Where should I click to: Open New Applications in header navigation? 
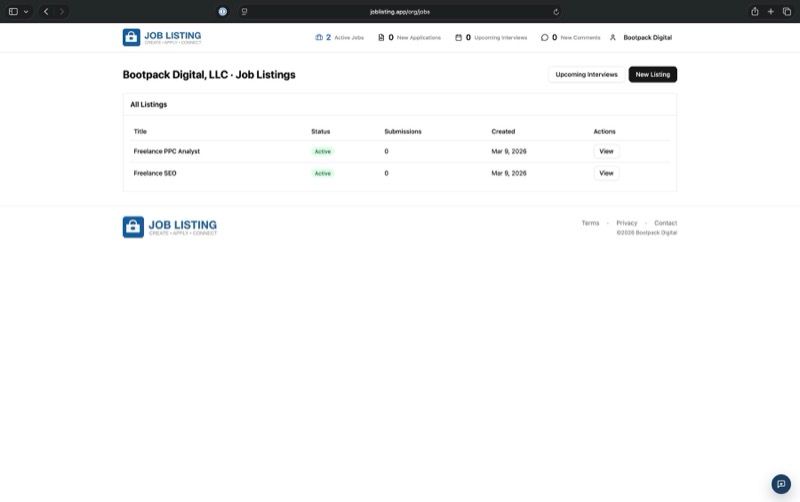409,37
